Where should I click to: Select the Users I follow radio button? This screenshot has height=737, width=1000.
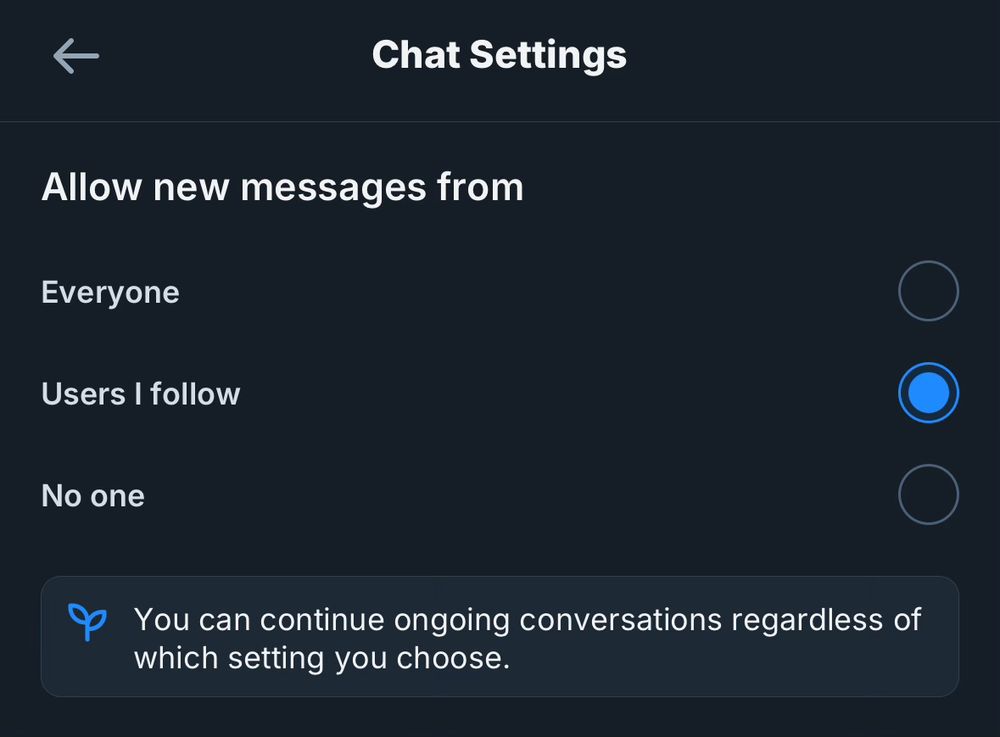point(928,393)
